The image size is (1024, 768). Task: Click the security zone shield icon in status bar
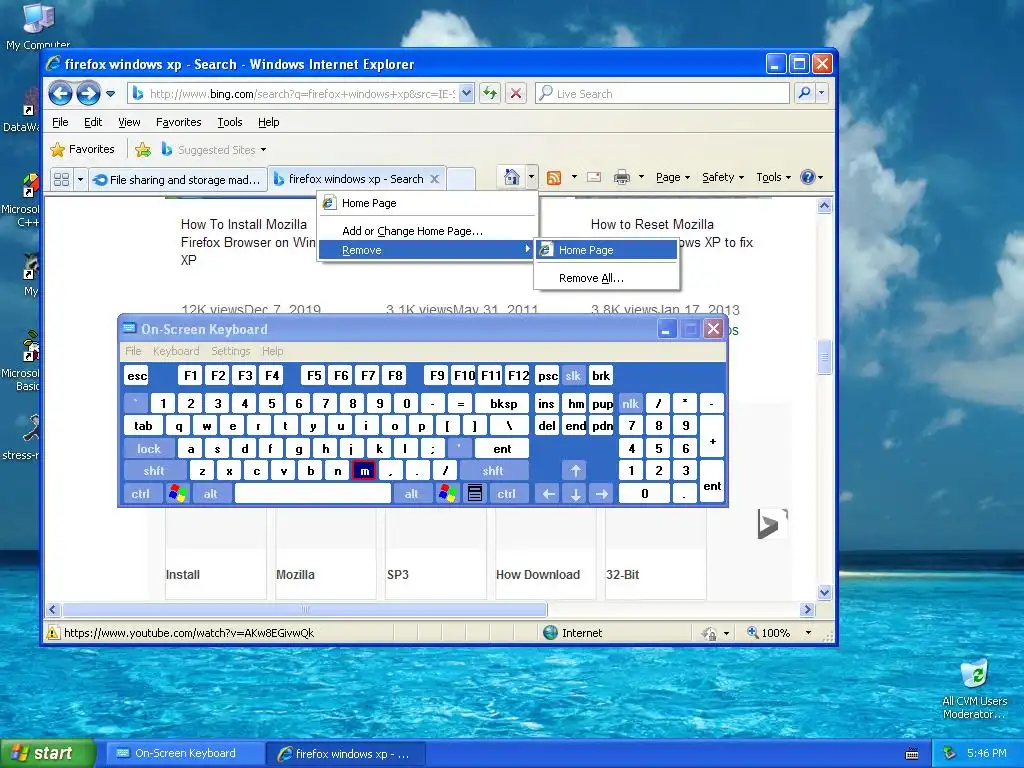click(709, 633)
